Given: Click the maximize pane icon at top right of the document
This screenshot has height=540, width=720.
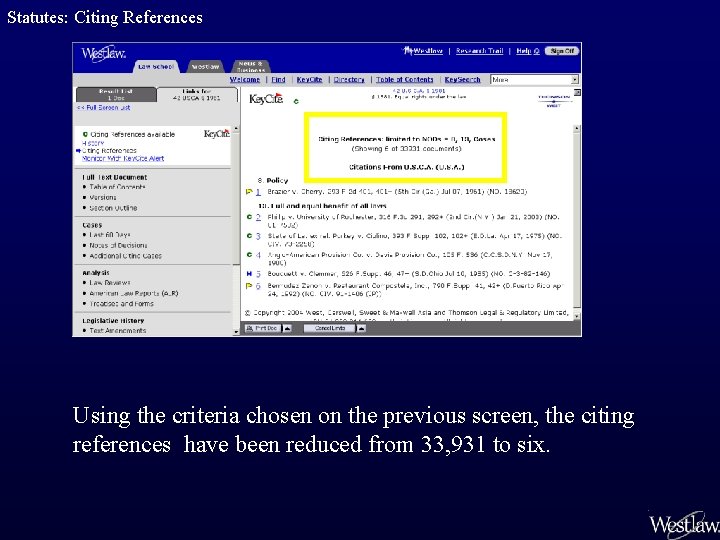Looking at the screenshot, I should point(577,92).
